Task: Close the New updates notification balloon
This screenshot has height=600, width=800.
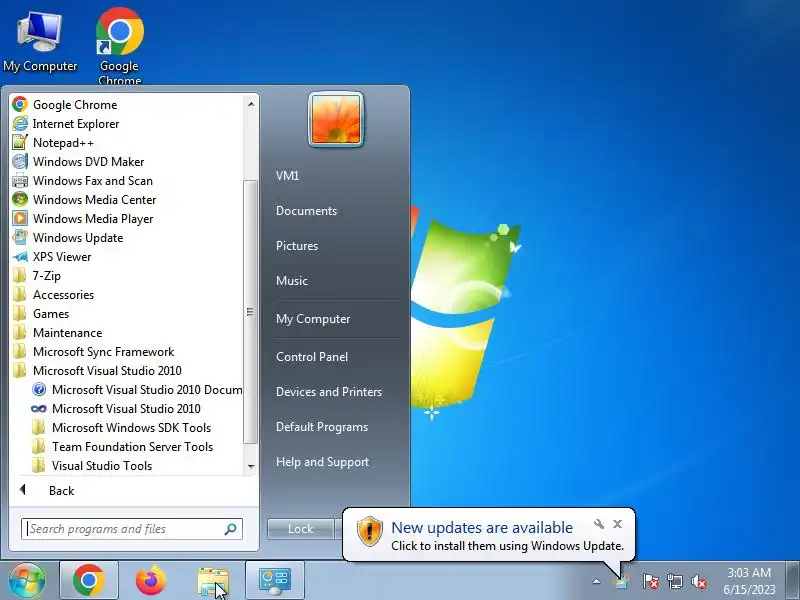Action: point(617,524)
